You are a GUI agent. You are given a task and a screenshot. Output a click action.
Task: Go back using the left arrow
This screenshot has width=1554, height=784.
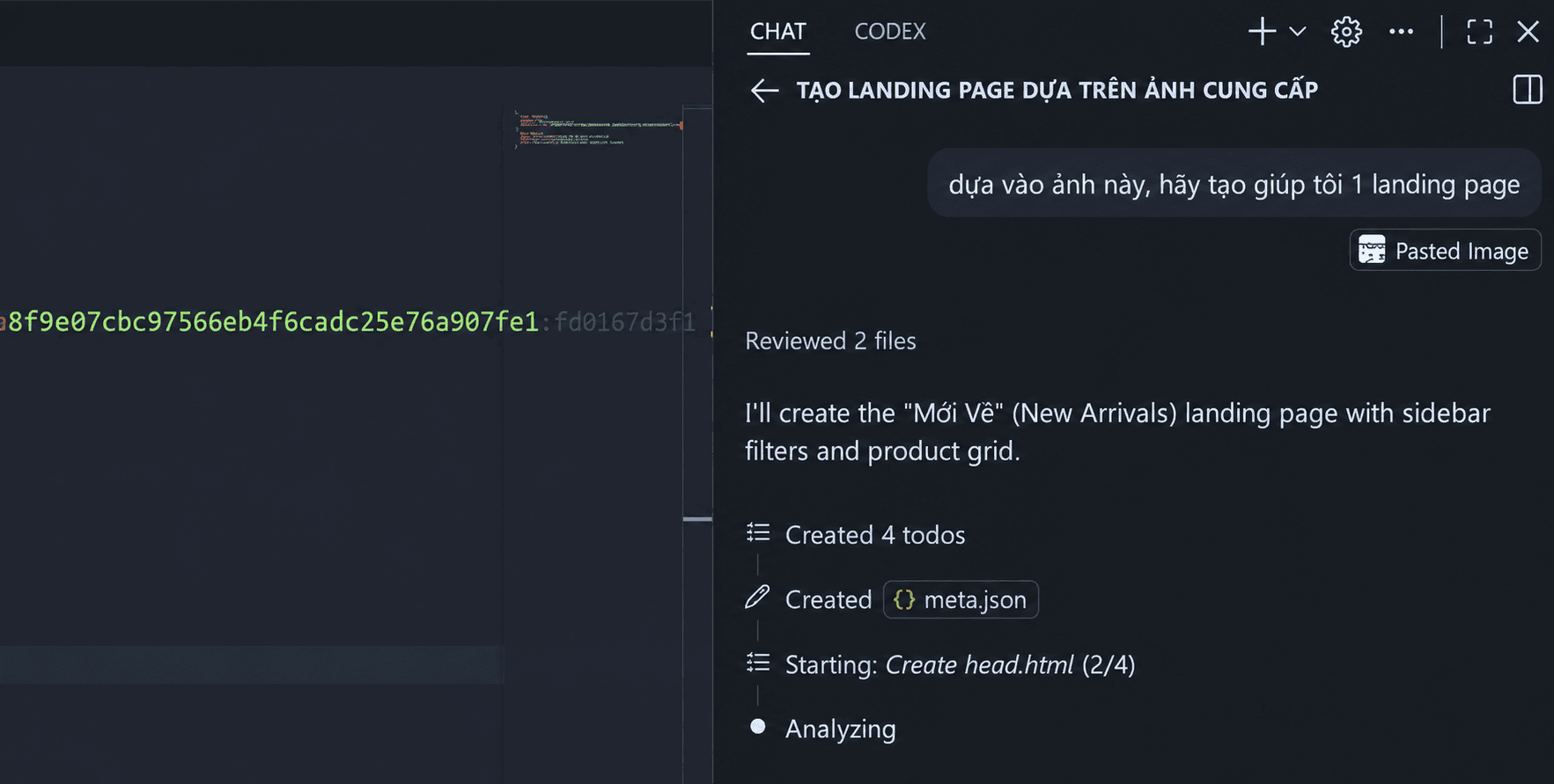(764, 90)
